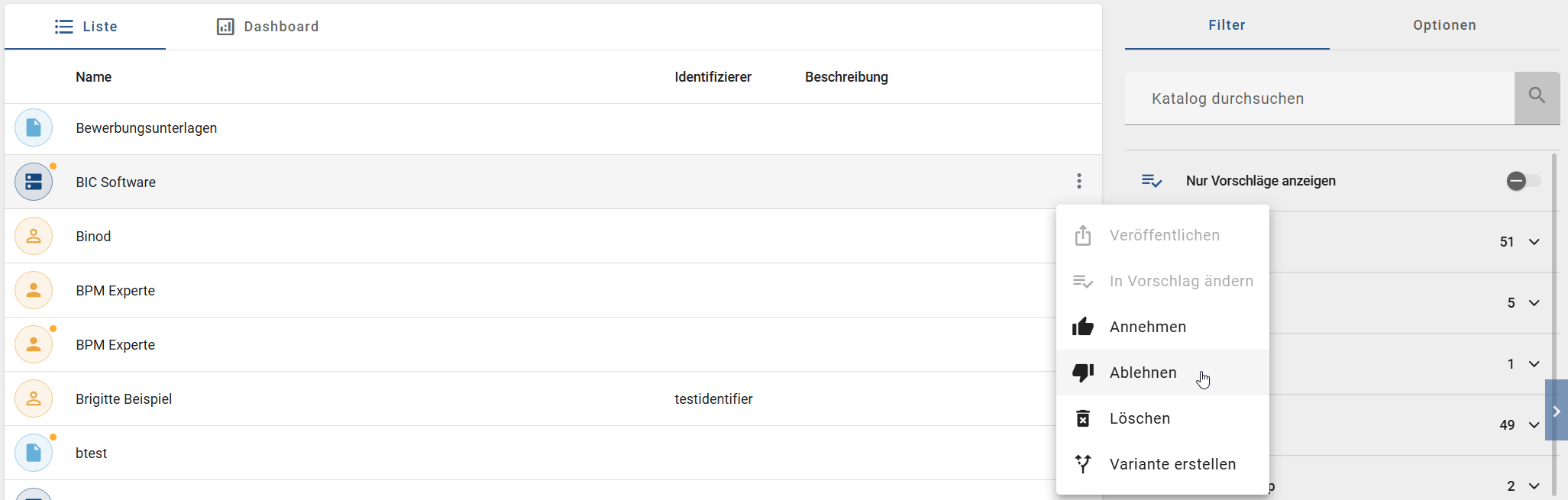Select In Vorschlag ändern from the context menu
1568x500 pixels.
click(x=1181, y=281)
